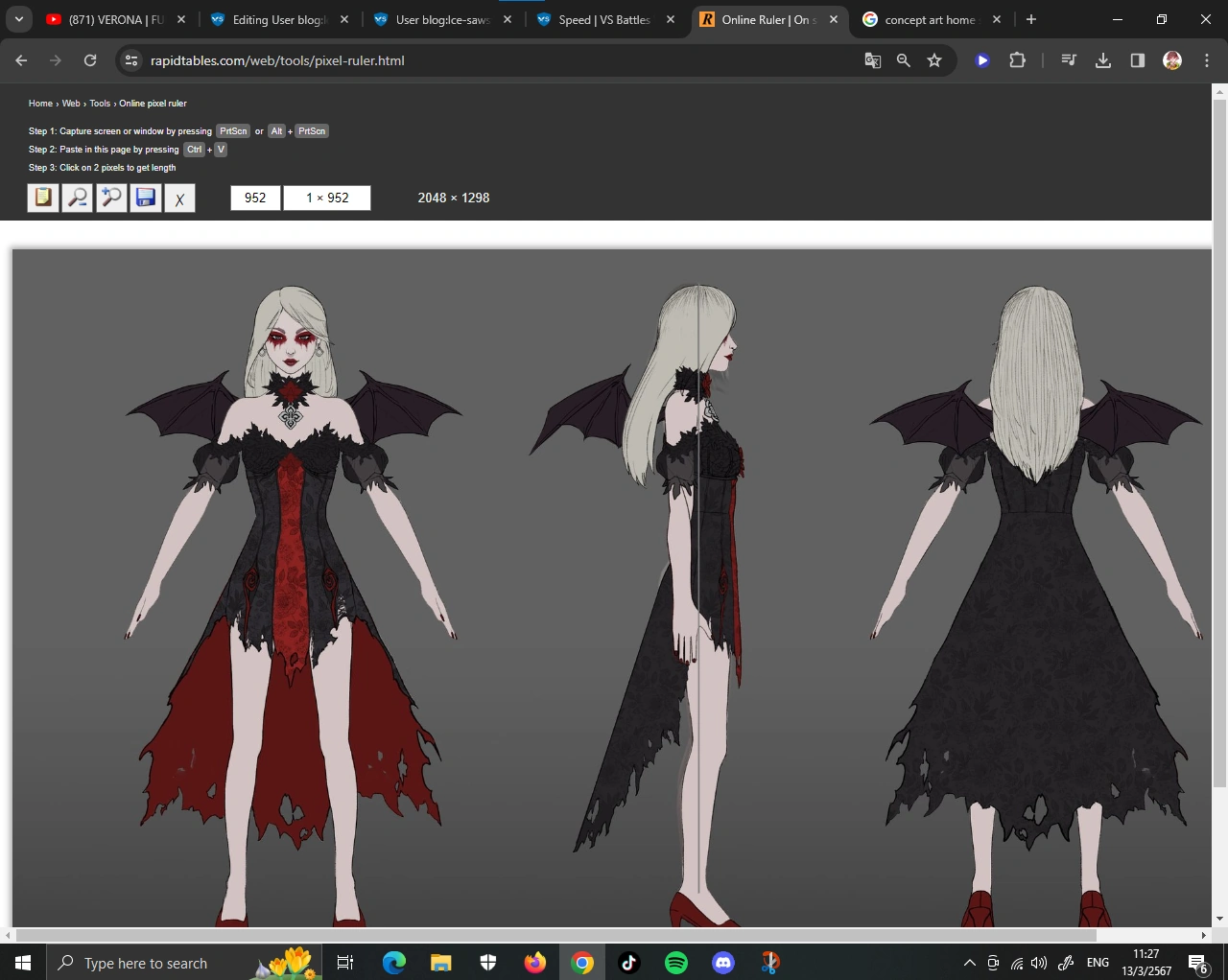
Task: Open media controls in Chrome toolbar
Action: pyautogui.click(x=1069, y=60)
